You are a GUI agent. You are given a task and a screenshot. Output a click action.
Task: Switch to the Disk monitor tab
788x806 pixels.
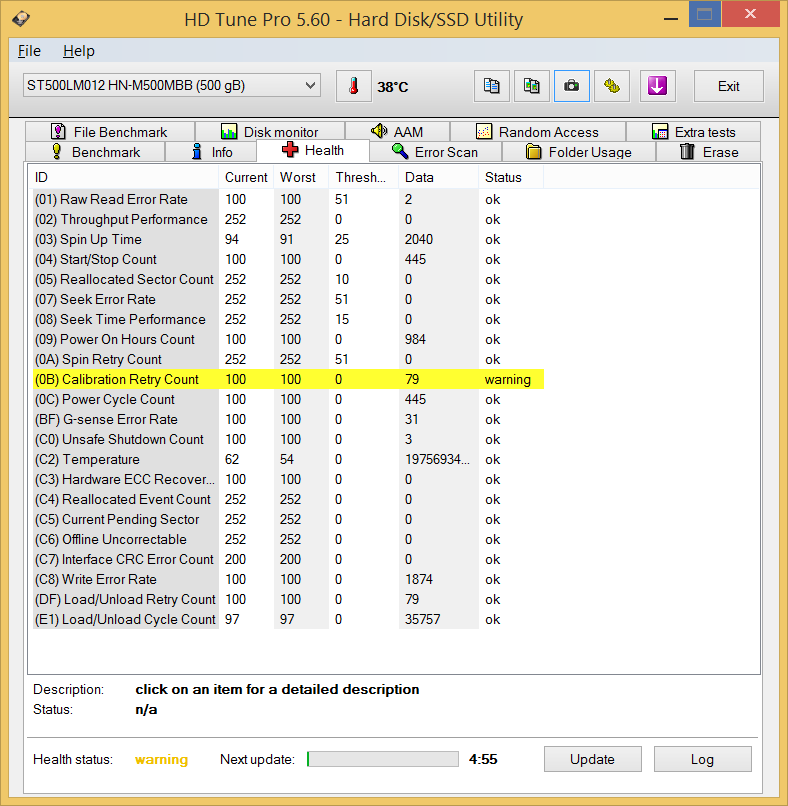[x=270, y=132]
